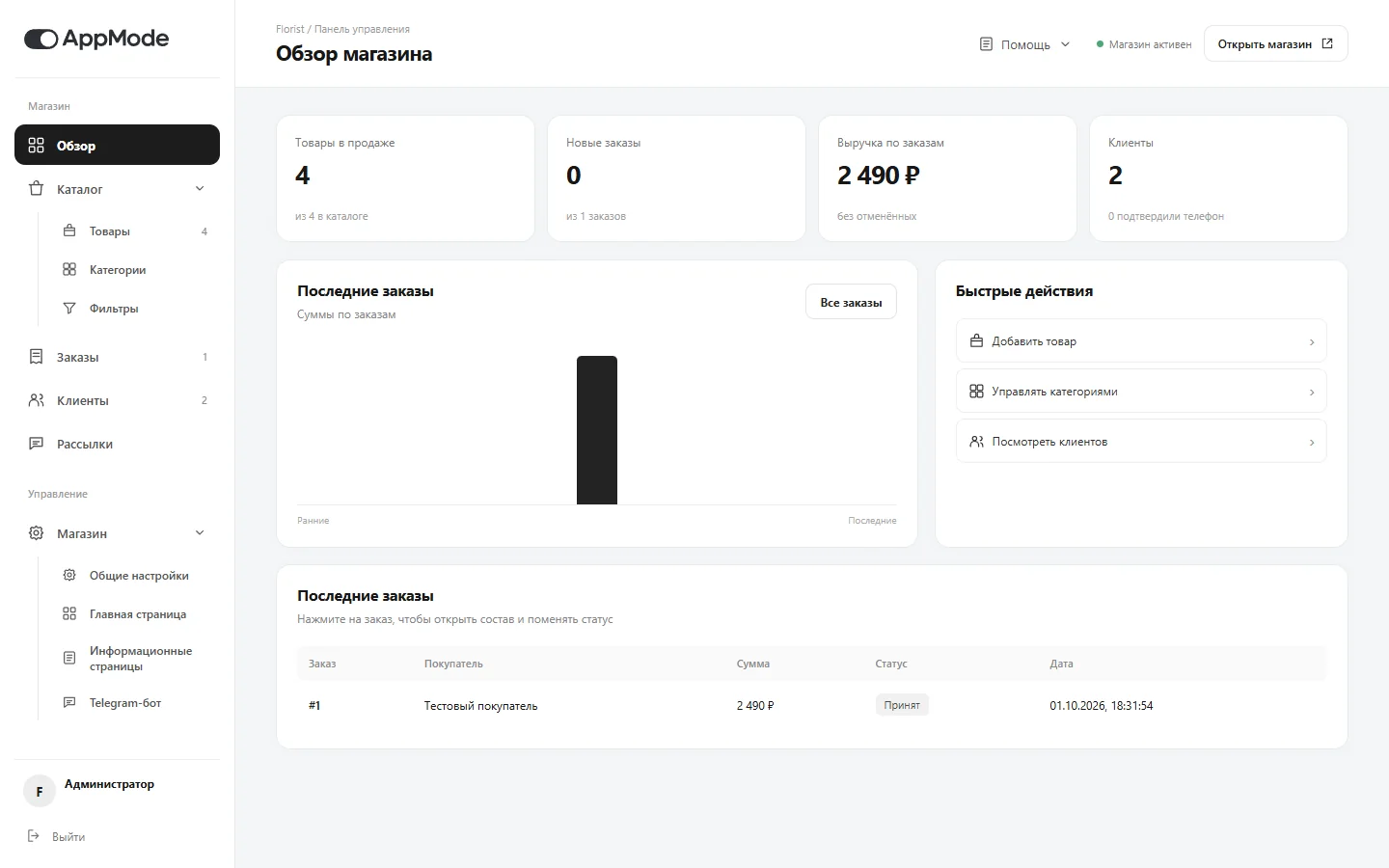Image resolution: width=1389 pixels, height=868 pixels.
Task: Click the arrow on Посмотреть клиентов row
Action: coord(1312,443)
